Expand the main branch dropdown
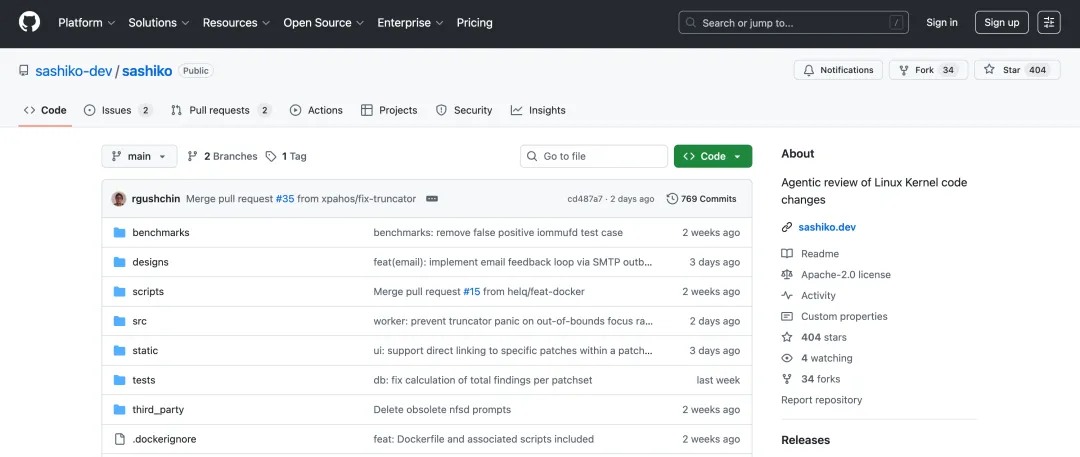This screenshot has width=1080, height=457. tap(139, 156)
